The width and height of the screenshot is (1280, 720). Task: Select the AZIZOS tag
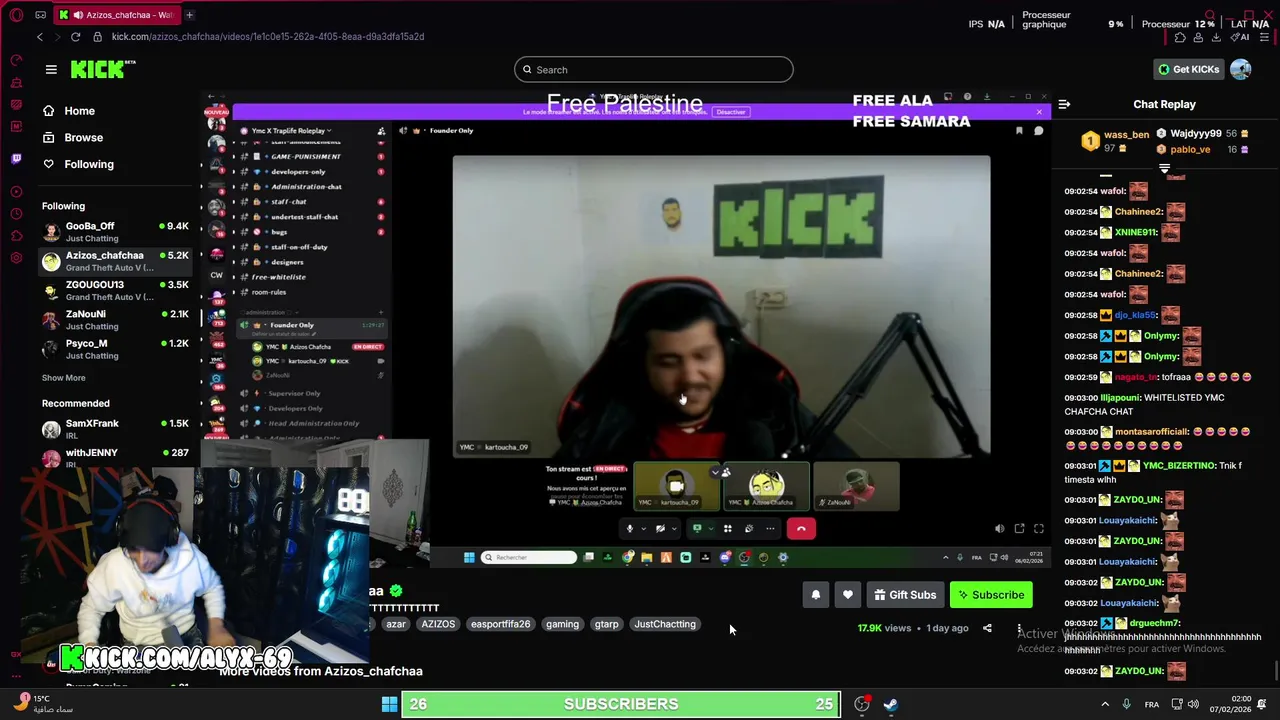(438, 624)
